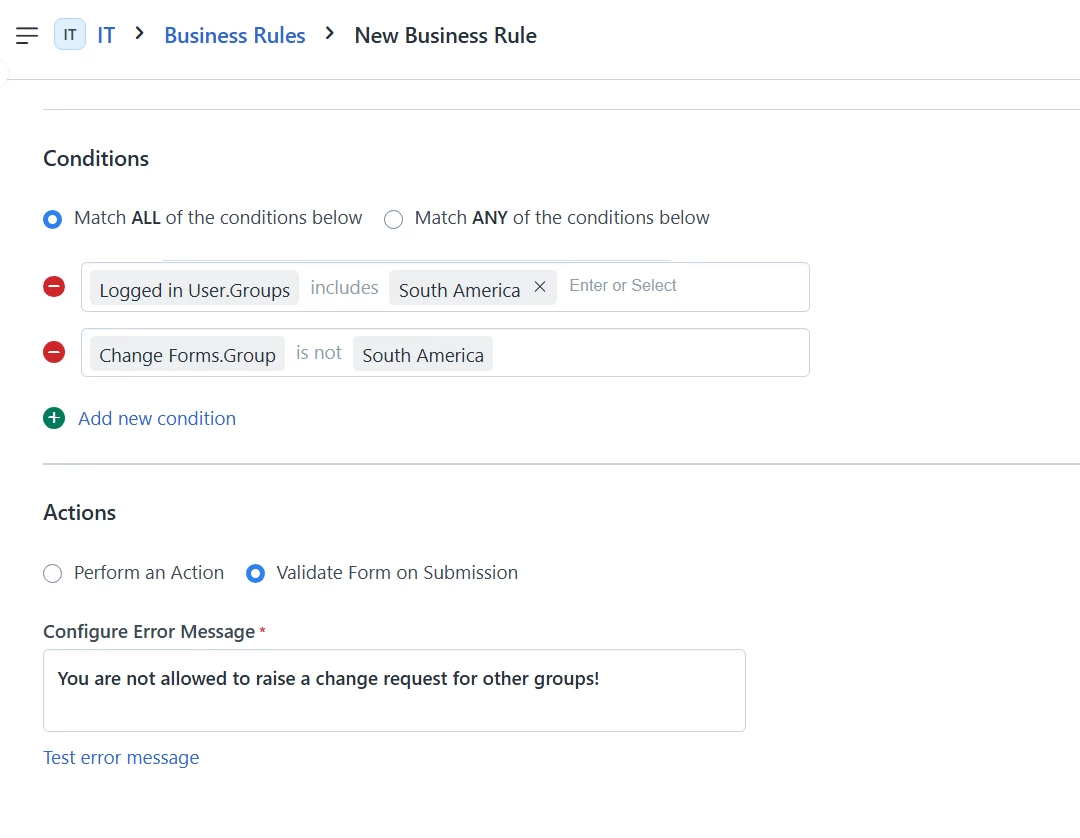The image size is (1080, 838).
Task: Open the hamburger navigation menu
Action: tap(27, 36)
